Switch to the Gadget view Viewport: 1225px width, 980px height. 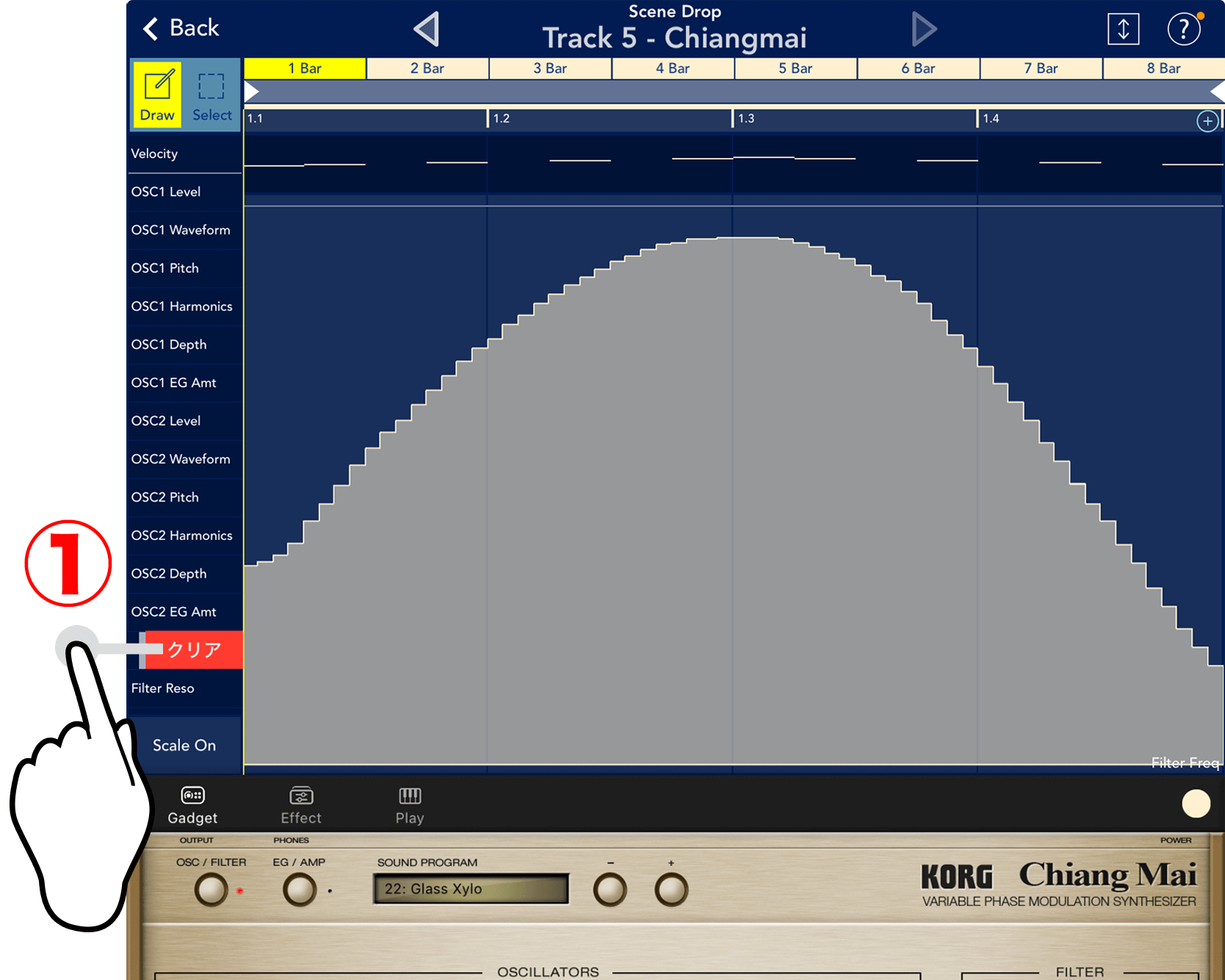(x=192, y=806)
